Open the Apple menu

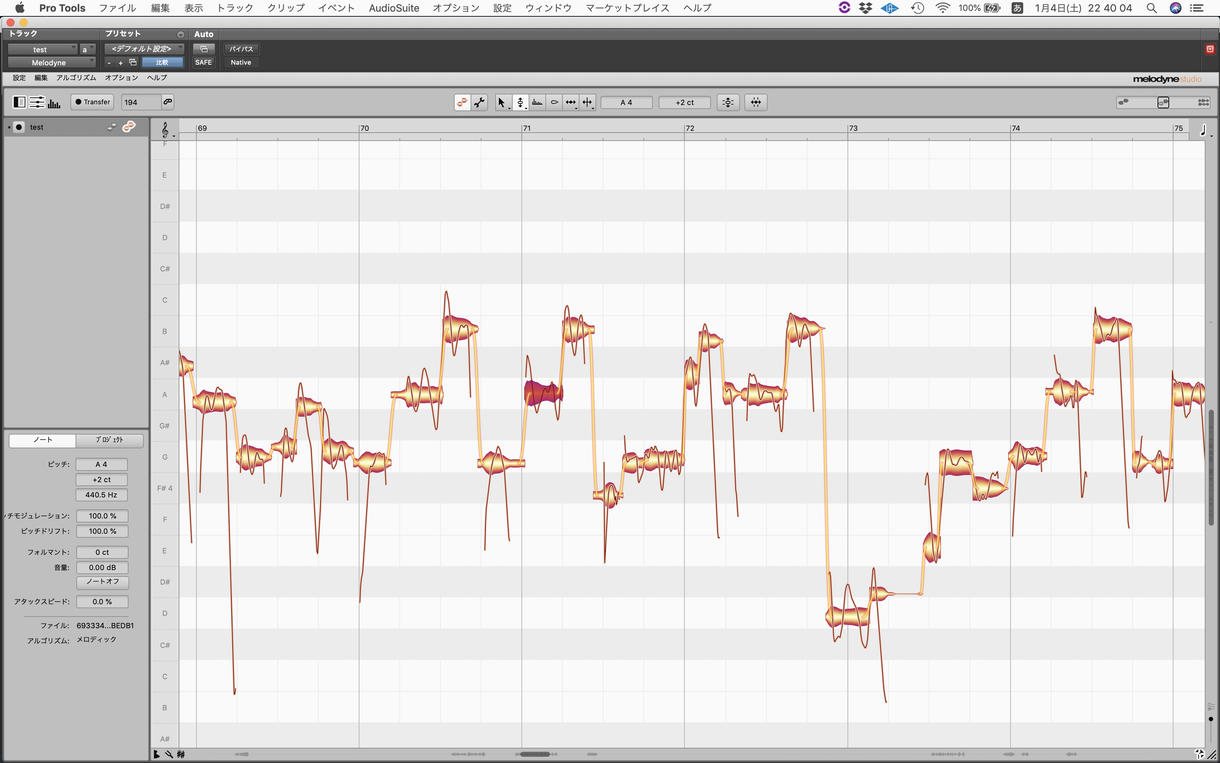pyautogui.click(x=19, y=8)
